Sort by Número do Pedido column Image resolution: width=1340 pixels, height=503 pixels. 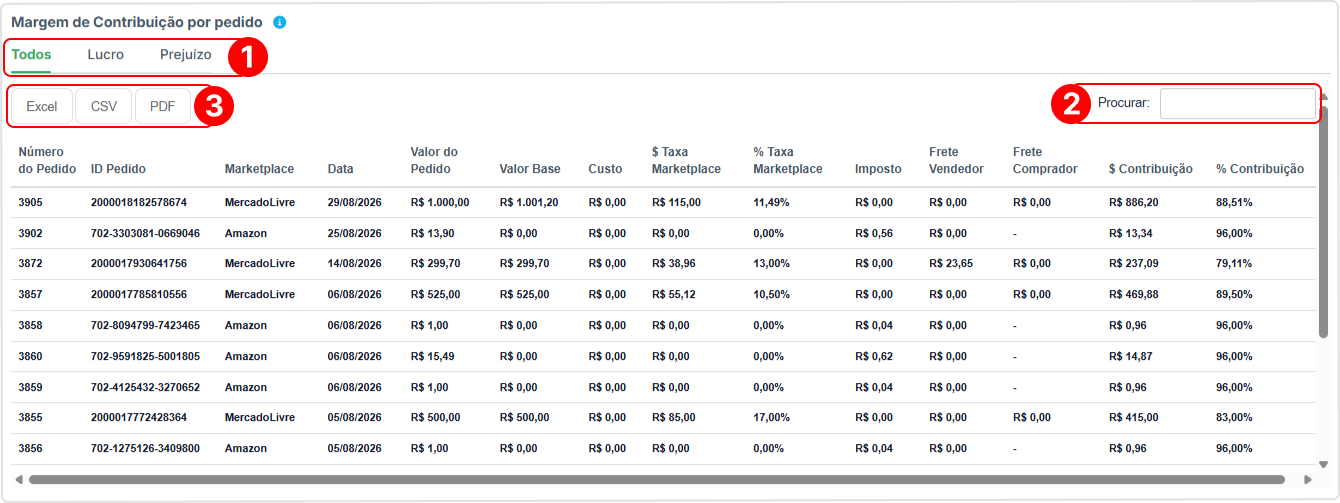(47, 160)
